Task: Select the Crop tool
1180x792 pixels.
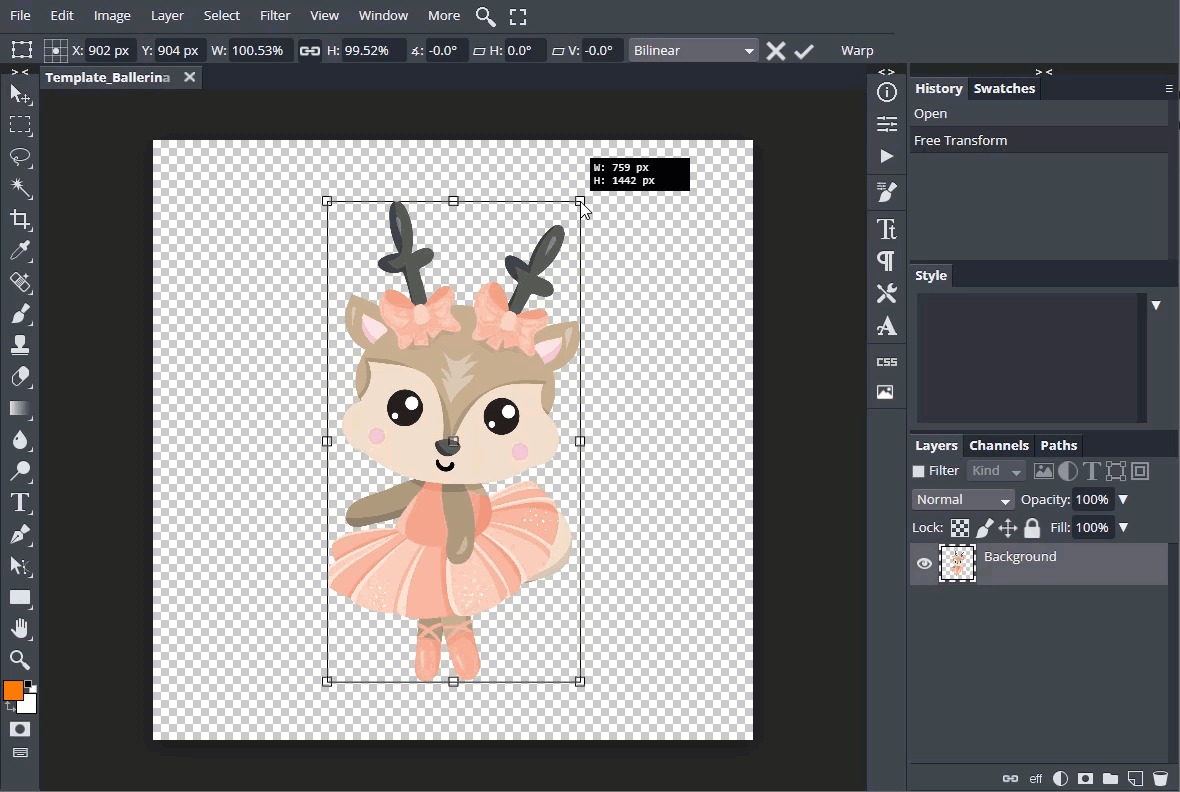Action: pyautogui.click(x=20, y=220)
